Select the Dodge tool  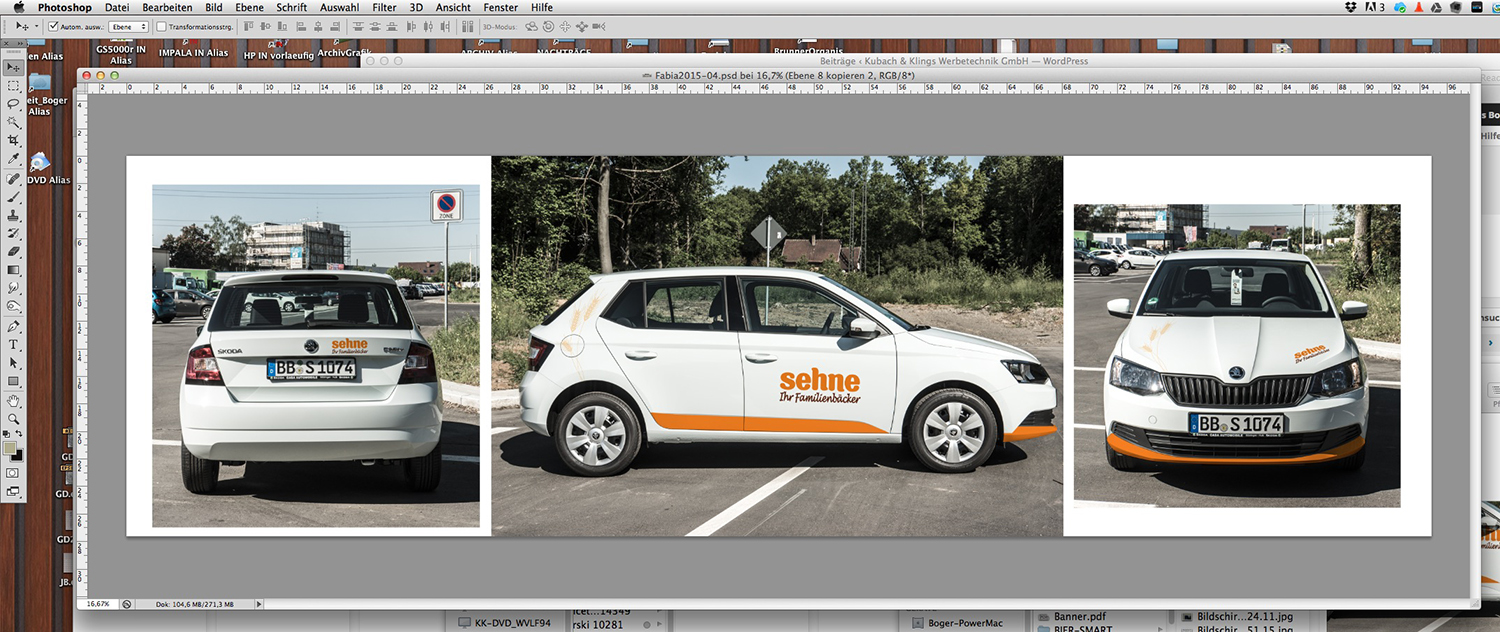click(13, 306)
